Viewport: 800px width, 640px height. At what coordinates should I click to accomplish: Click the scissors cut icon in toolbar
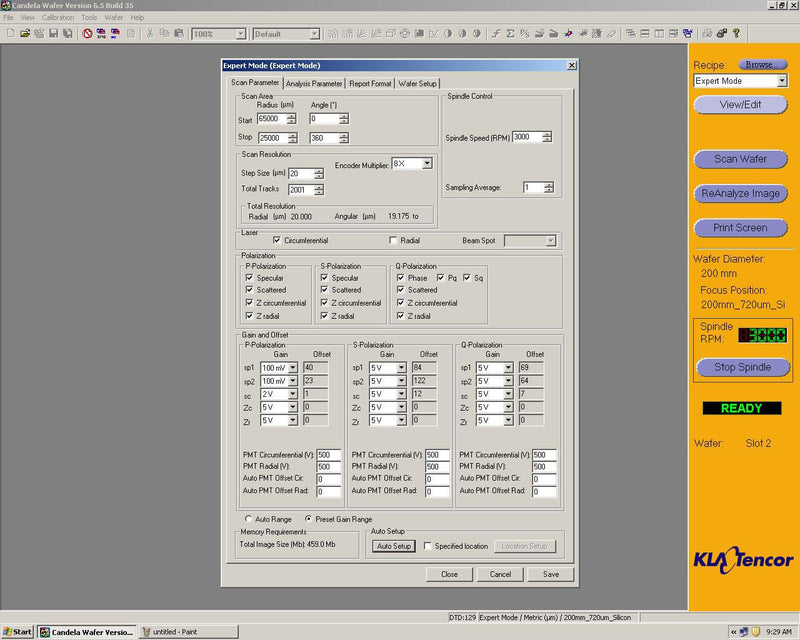tap(150, 33)
